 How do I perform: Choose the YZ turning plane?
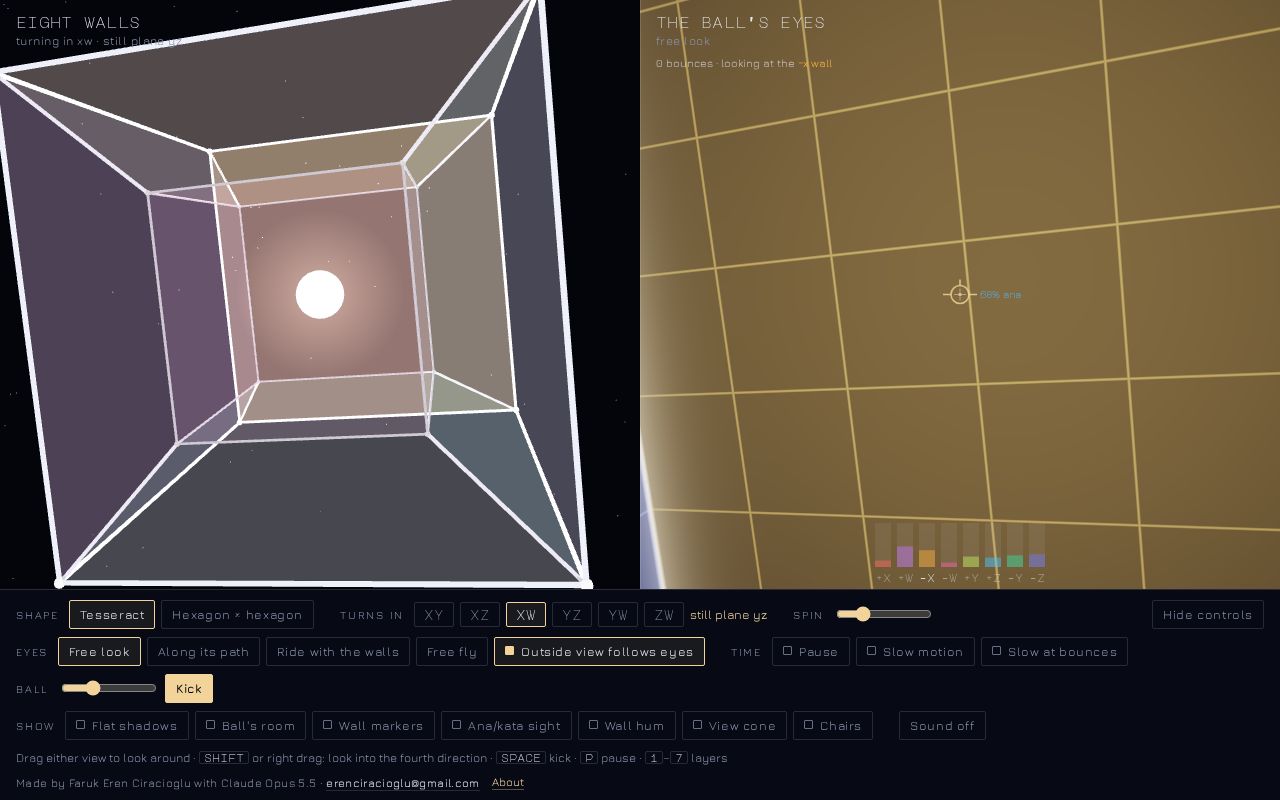(572, 615)
